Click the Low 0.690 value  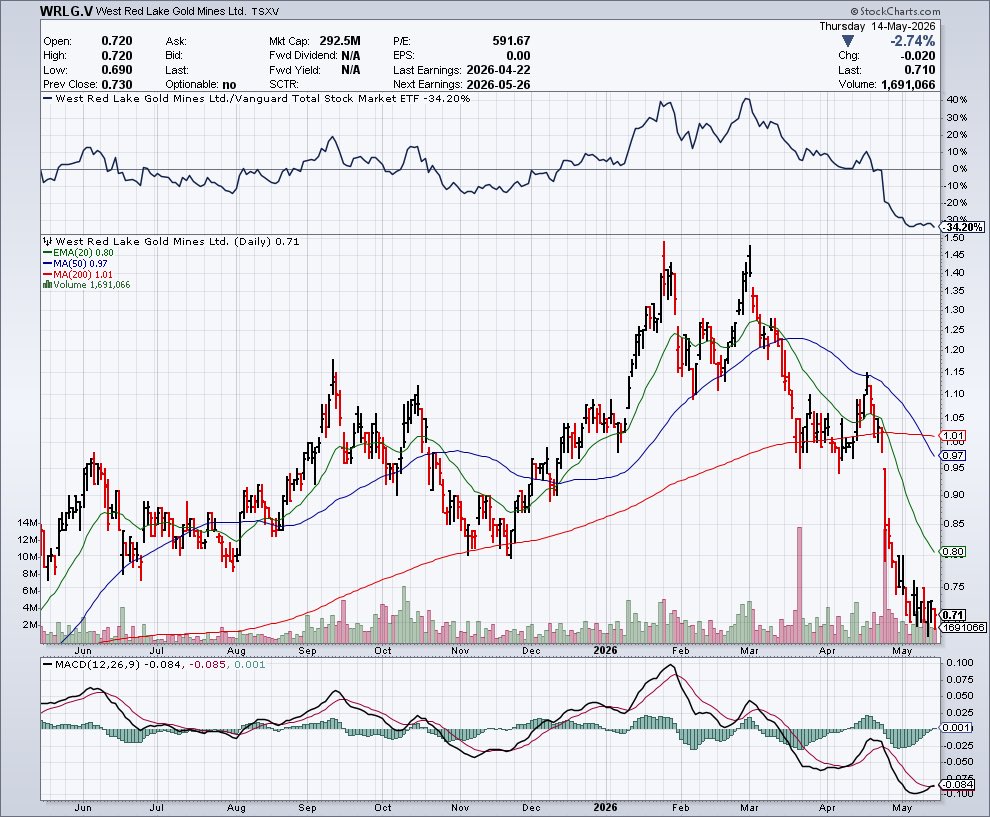(x=117, y=70)
